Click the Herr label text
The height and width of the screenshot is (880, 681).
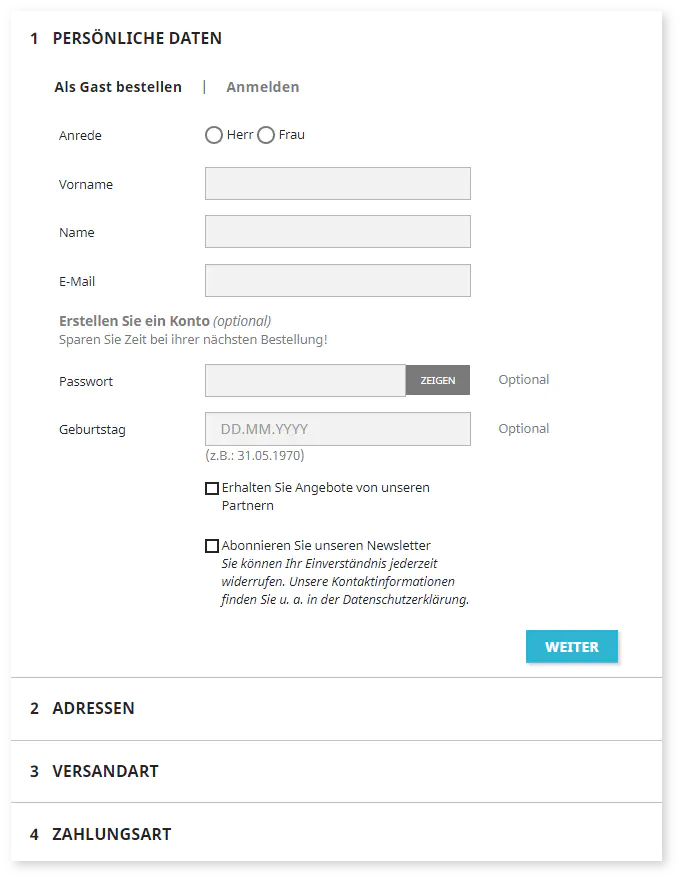240,135
